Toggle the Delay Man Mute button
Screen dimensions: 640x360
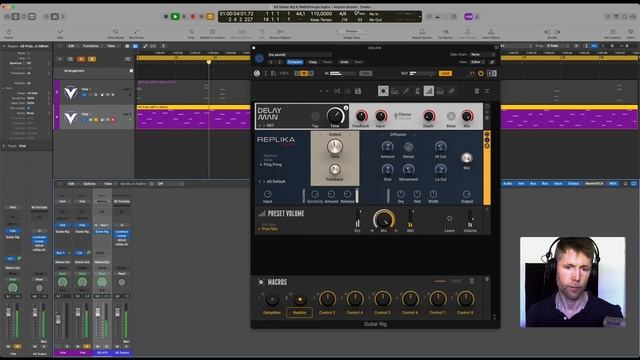pos(451,116)
